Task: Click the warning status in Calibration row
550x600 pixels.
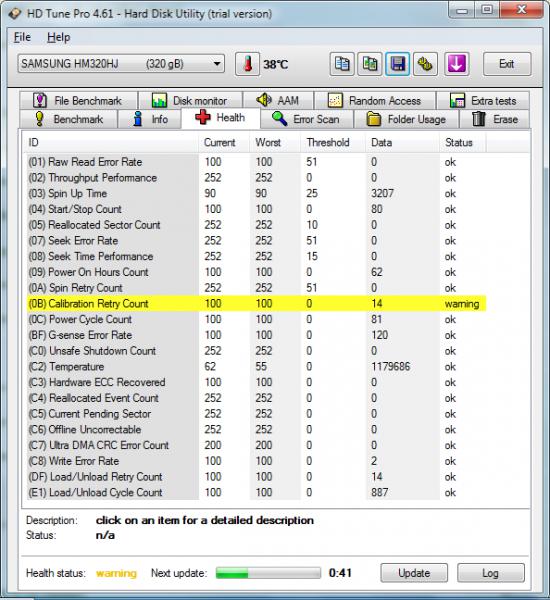Action: pos(462,304)
